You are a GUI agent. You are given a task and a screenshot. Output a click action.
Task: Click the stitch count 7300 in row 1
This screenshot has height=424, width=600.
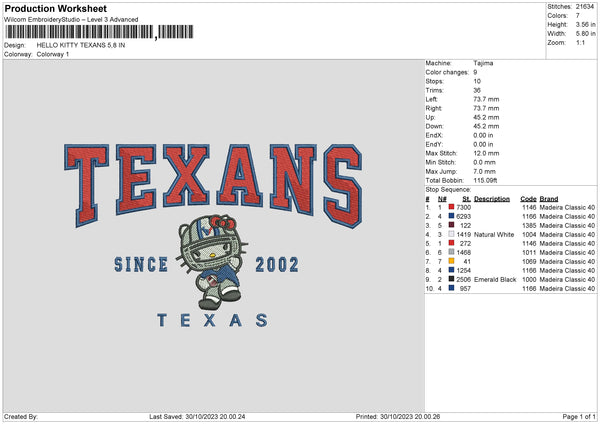click(x=463, y=207)
